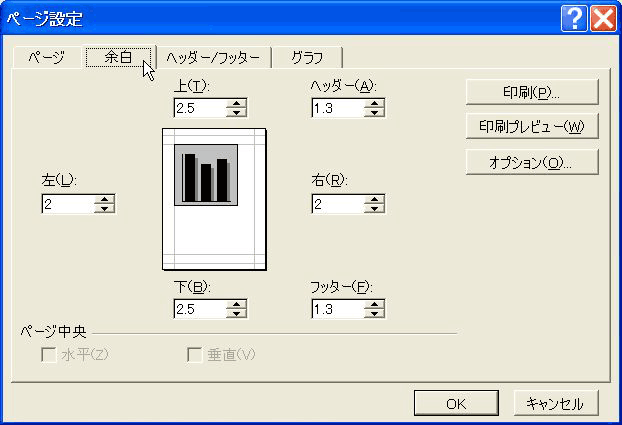622x425 pixels.
Task: Increase the top margin (上) value
Action: tap(236, 103)
